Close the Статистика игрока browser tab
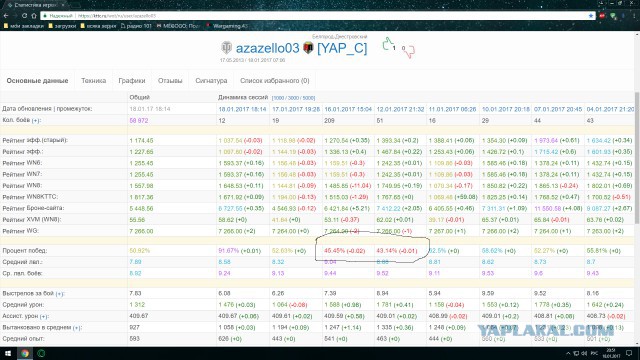Image resolution: width=640 pixels, height=360 pixels. tap(63, 5)
